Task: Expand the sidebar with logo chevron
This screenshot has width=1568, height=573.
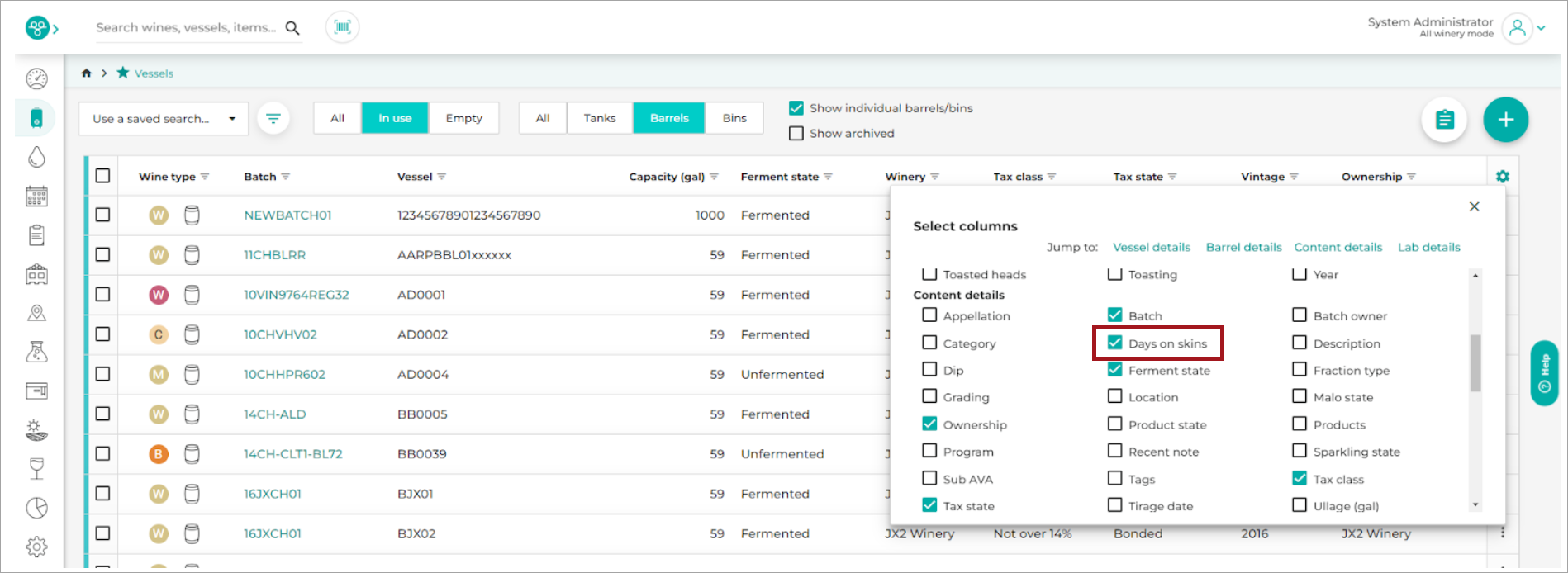Action: tap(55, 29)
